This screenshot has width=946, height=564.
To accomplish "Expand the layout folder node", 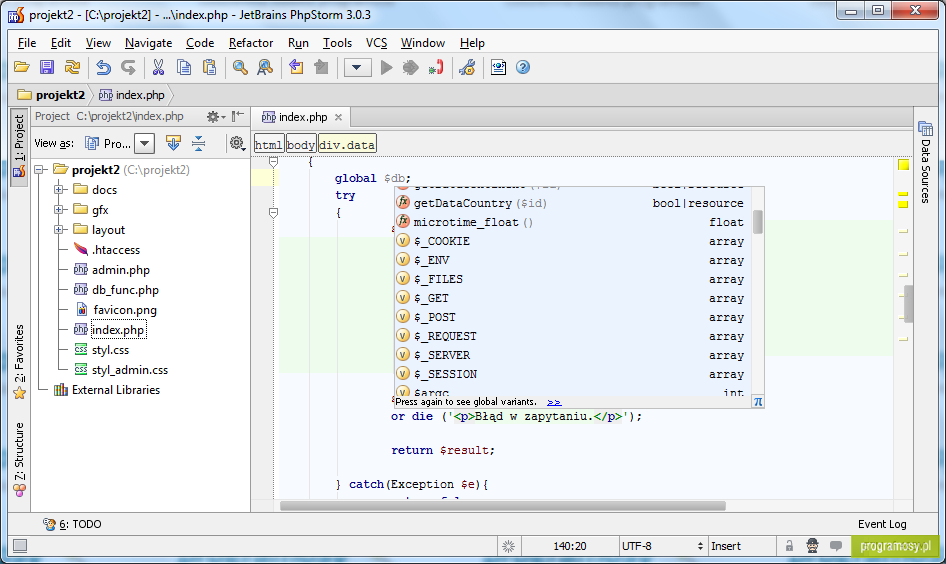I will [x=59, y=229].
